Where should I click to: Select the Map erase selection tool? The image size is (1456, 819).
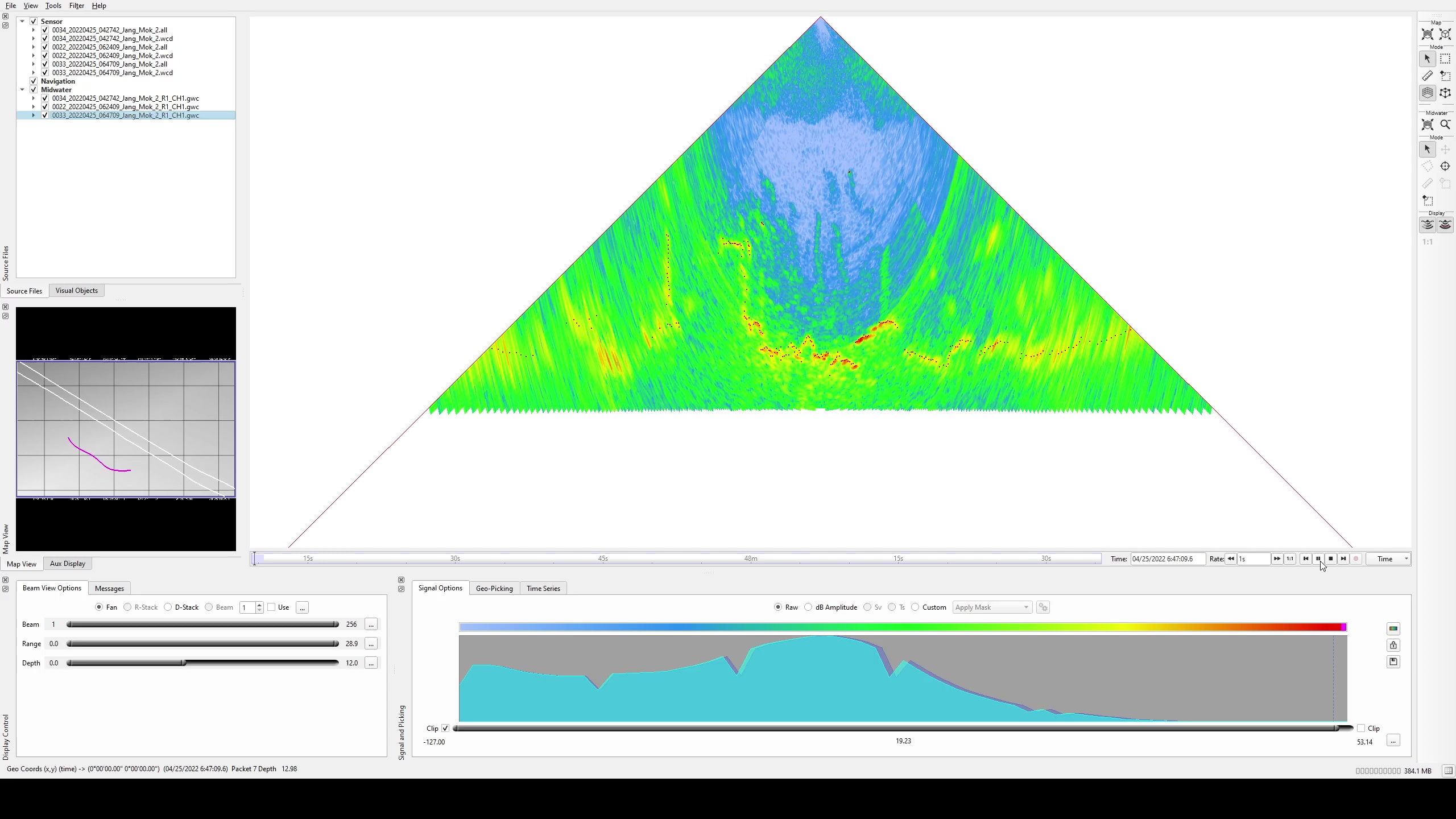click(1445, 76)
